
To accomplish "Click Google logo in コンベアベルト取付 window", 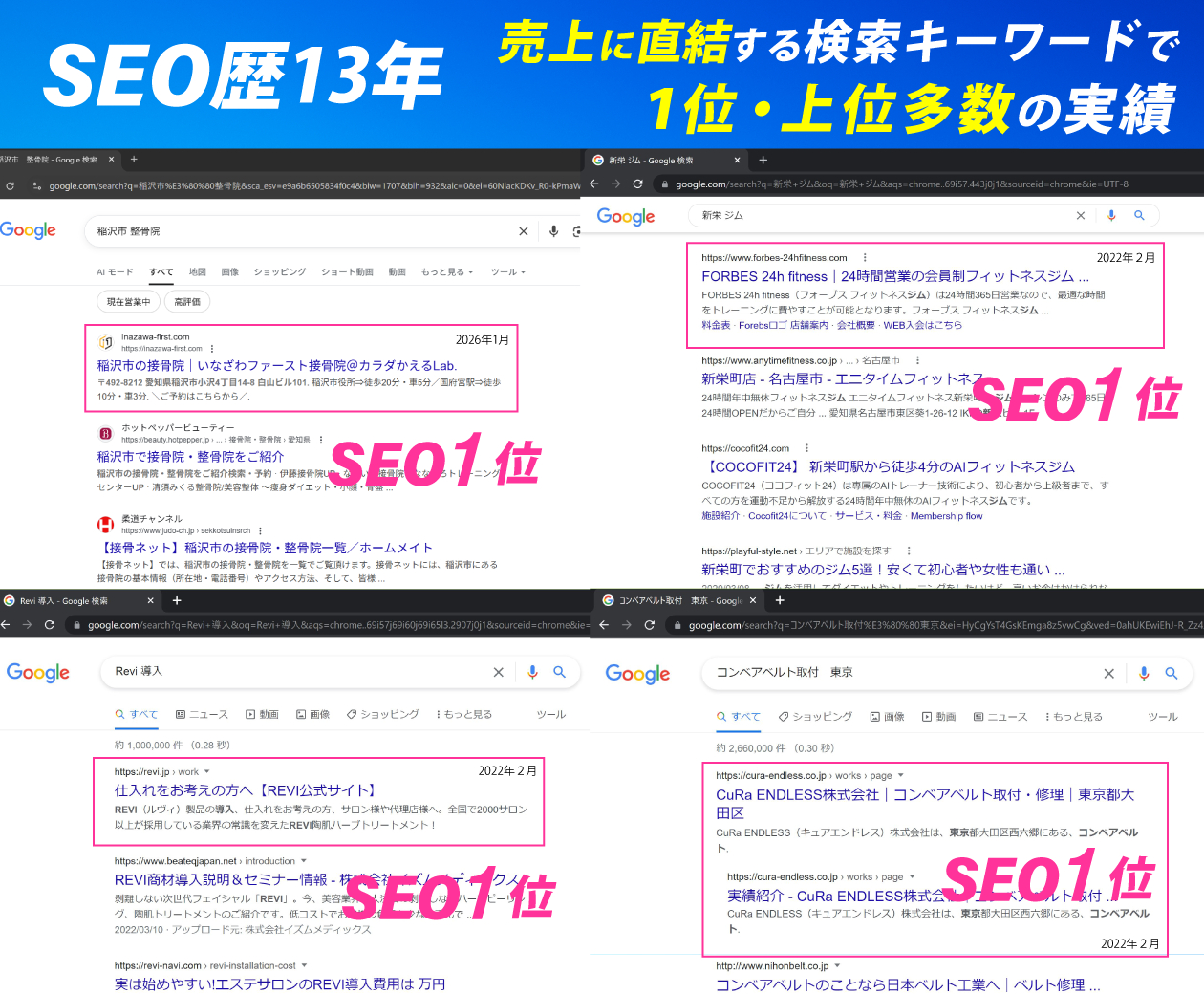I will pyautogui.click(x=637, y=674).
